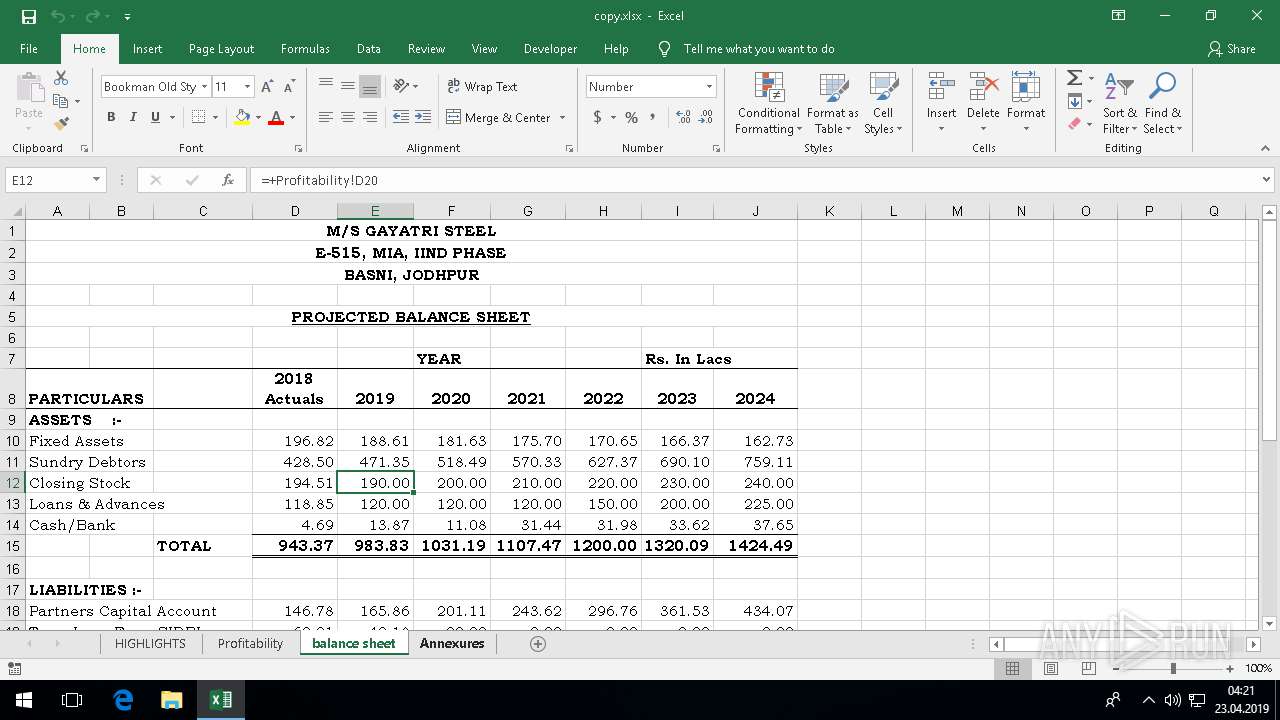
Task: Expand the Name Box dropdown
Action: tap(96, 180)
